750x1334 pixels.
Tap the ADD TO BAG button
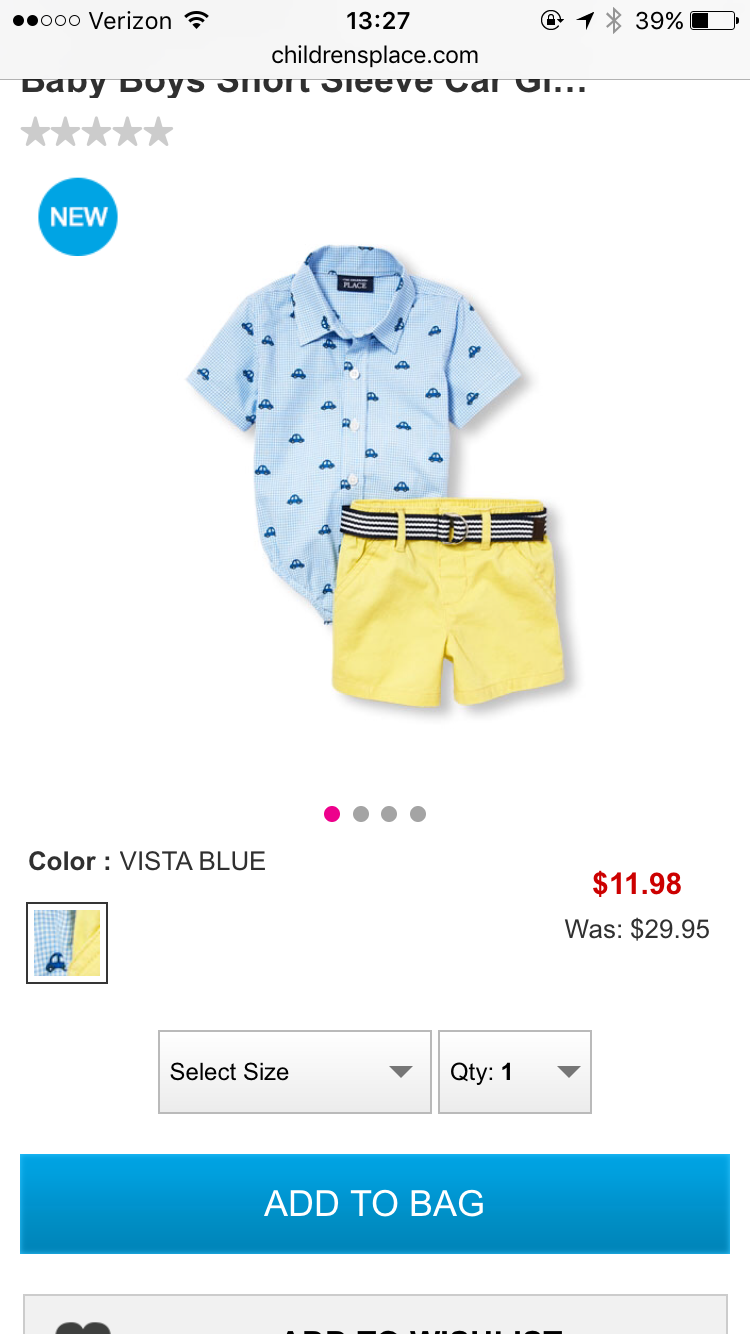tap(375, 1203)
